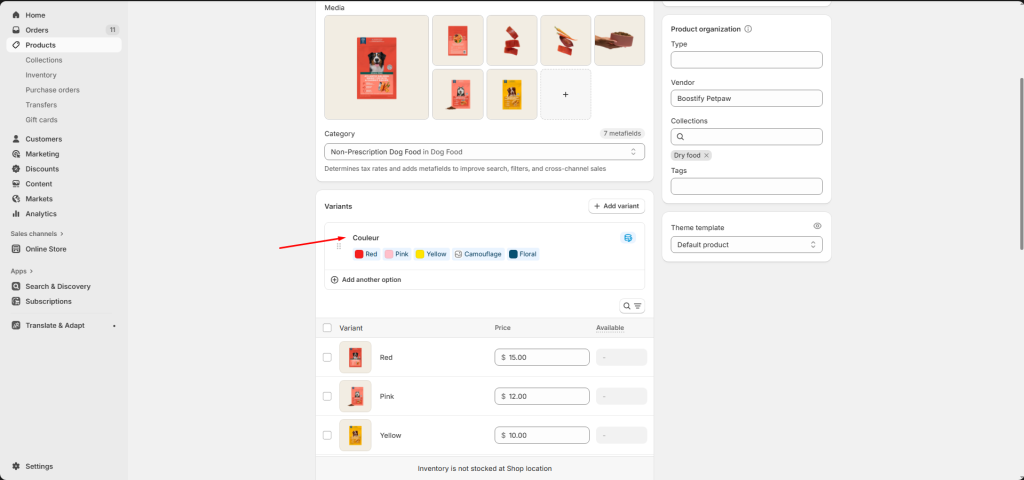This screenshot has height=480, width=1024.
Task: Click the Add variant button
Action: (616, 206)
